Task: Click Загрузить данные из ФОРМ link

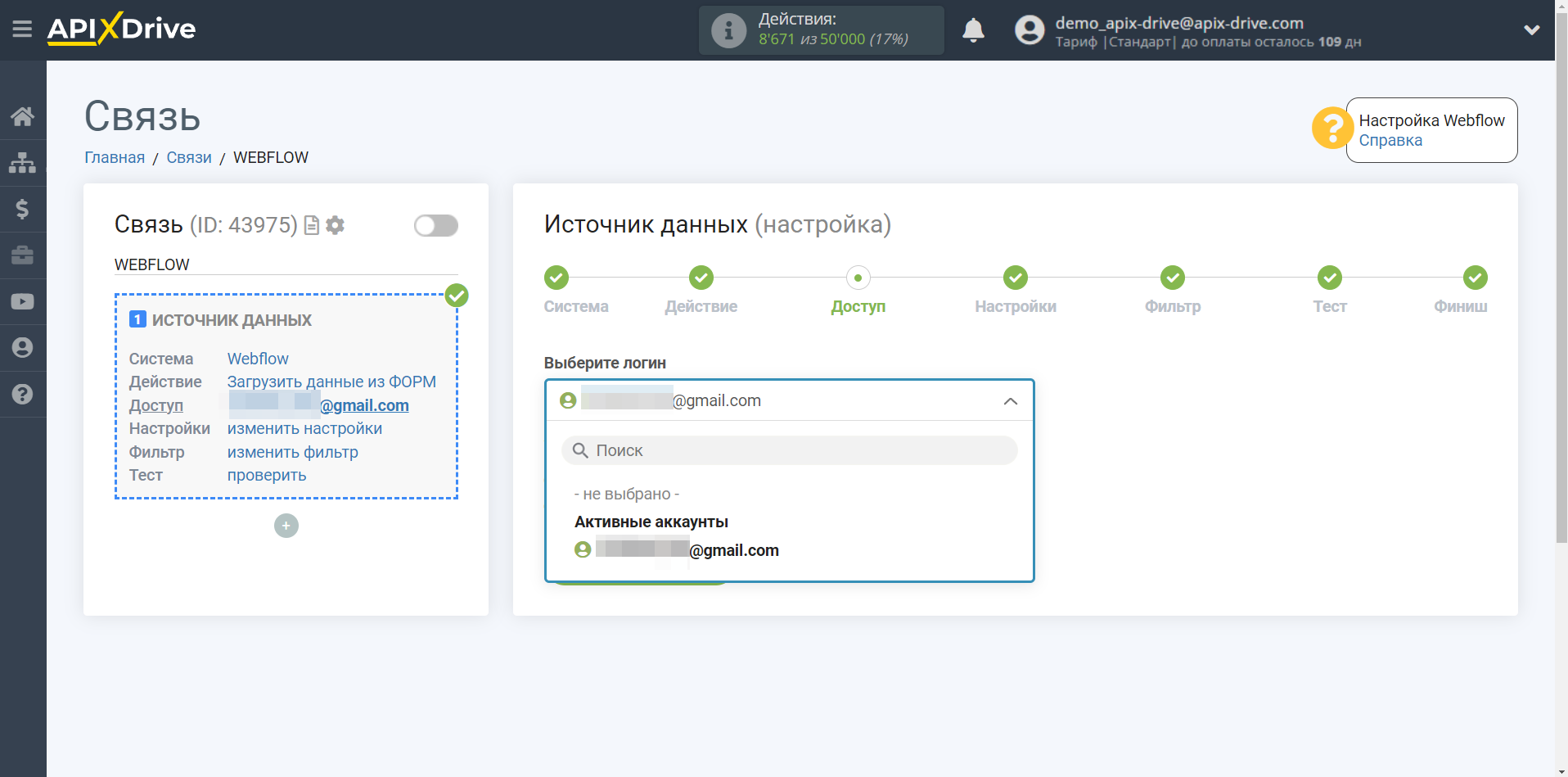Action: (331, 382)
